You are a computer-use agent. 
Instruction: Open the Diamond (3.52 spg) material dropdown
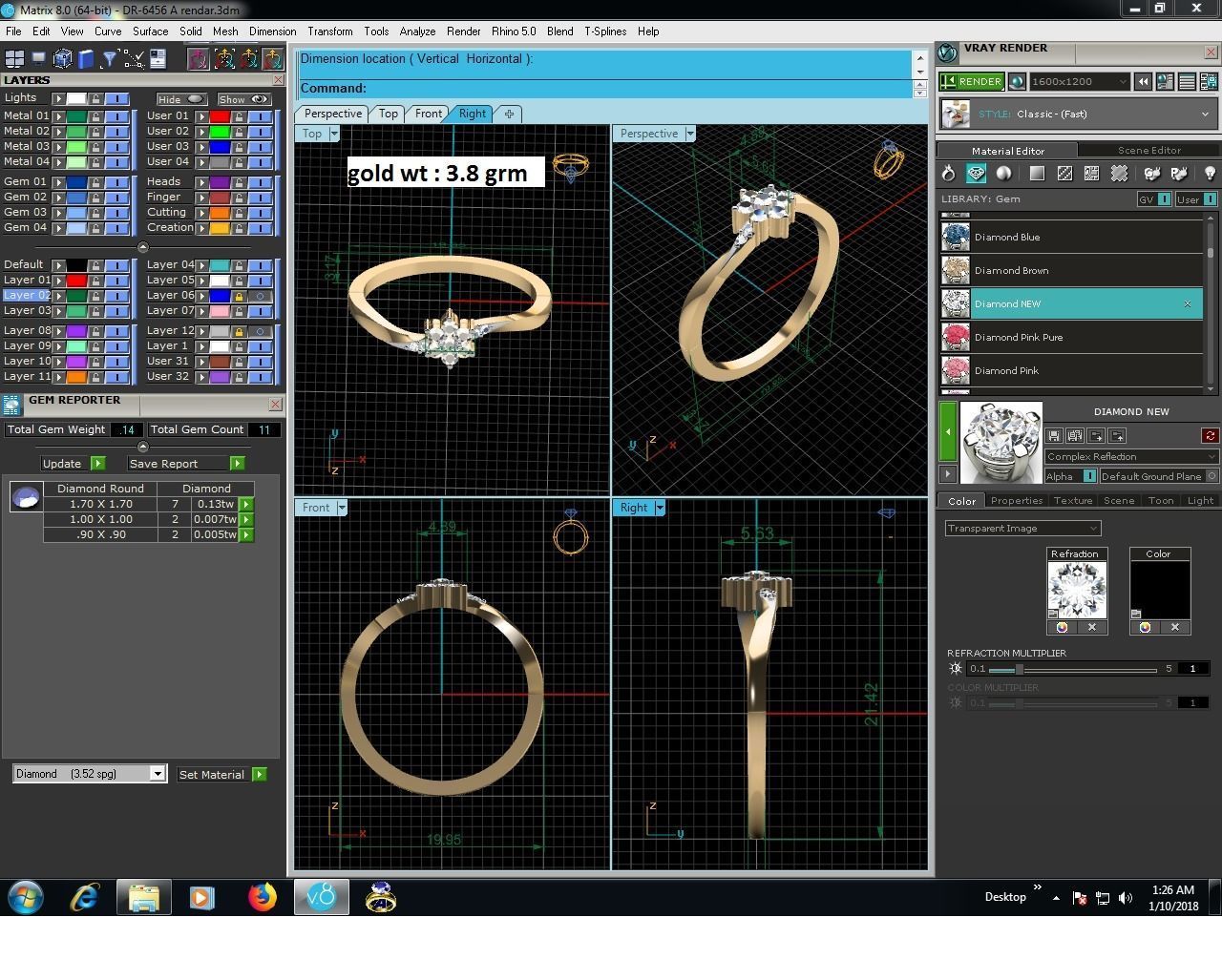click(90, 774)
